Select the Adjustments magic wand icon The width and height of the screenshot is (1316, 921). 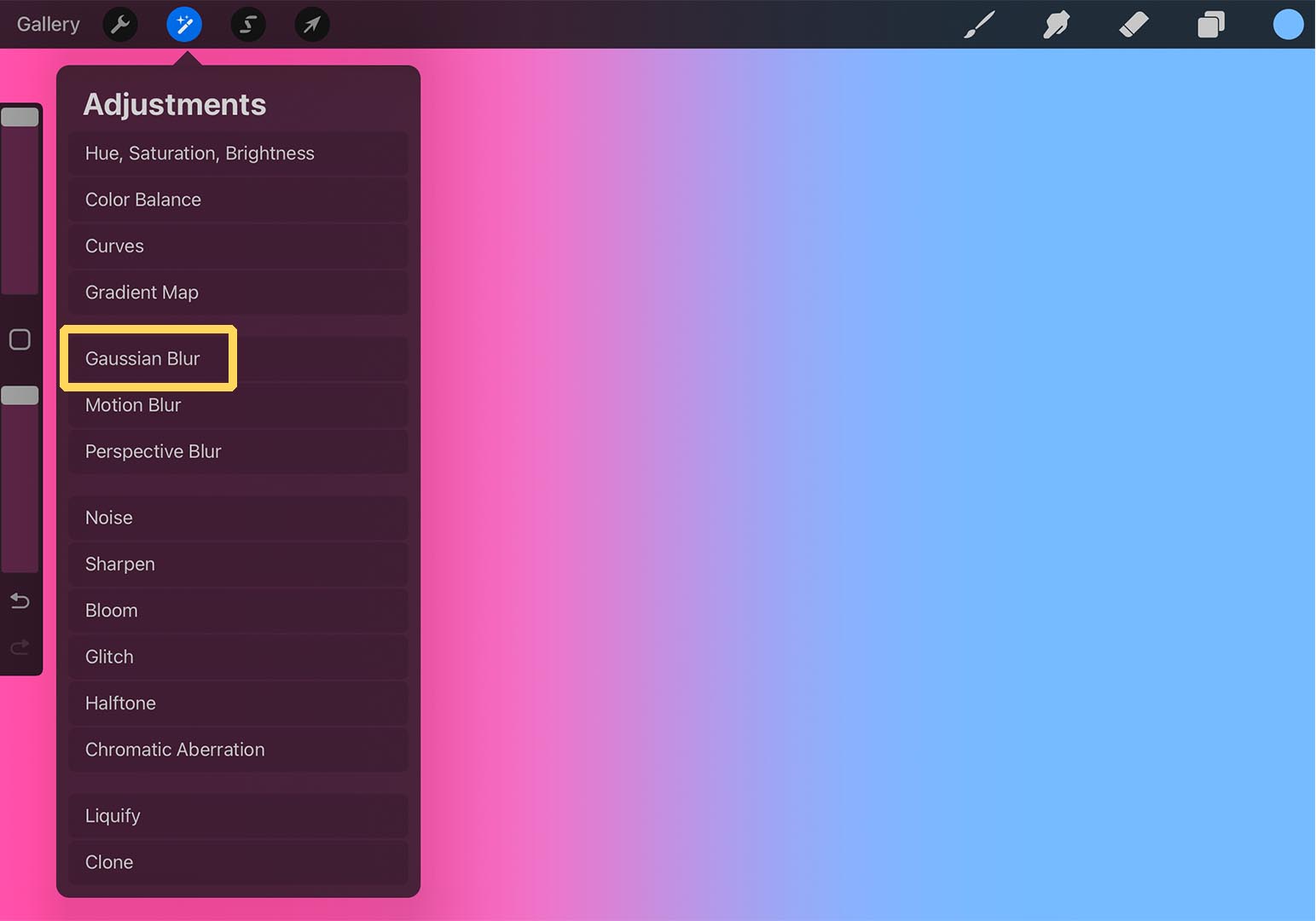184,24
